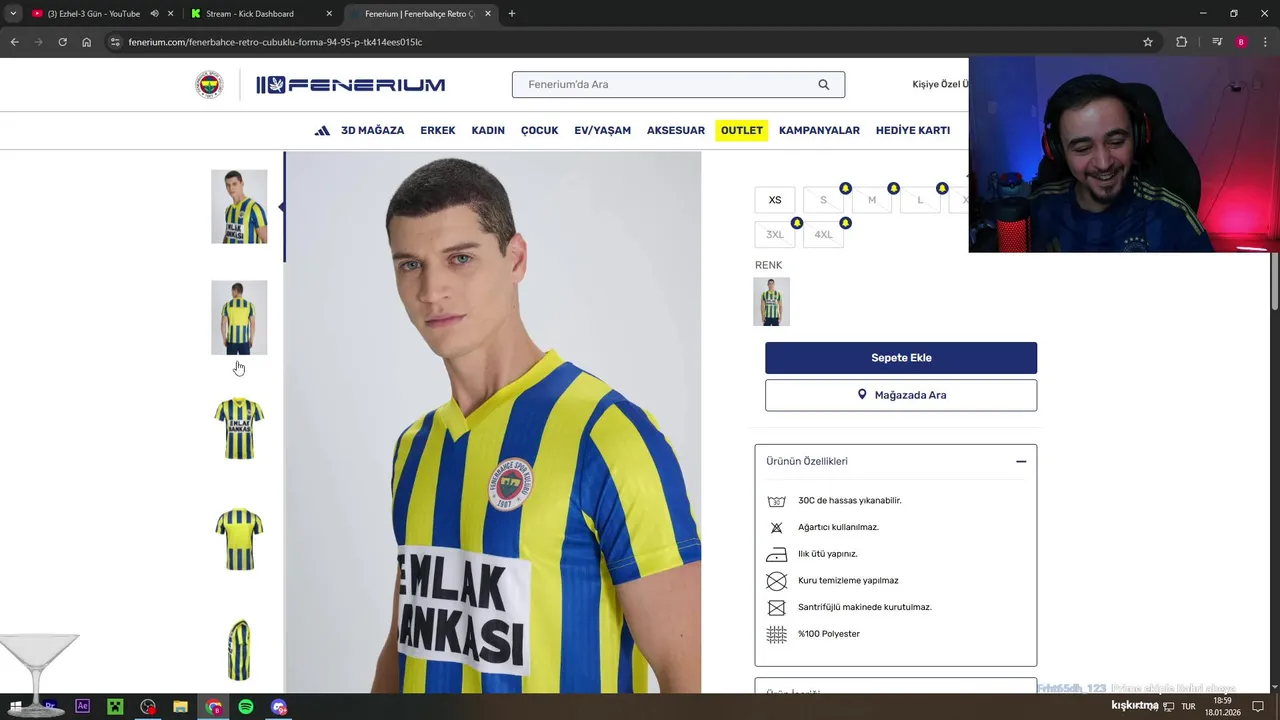Viewport: 1280px width, 720px height.
Task: View site information icon in address bar
Action: coord(115,42)
